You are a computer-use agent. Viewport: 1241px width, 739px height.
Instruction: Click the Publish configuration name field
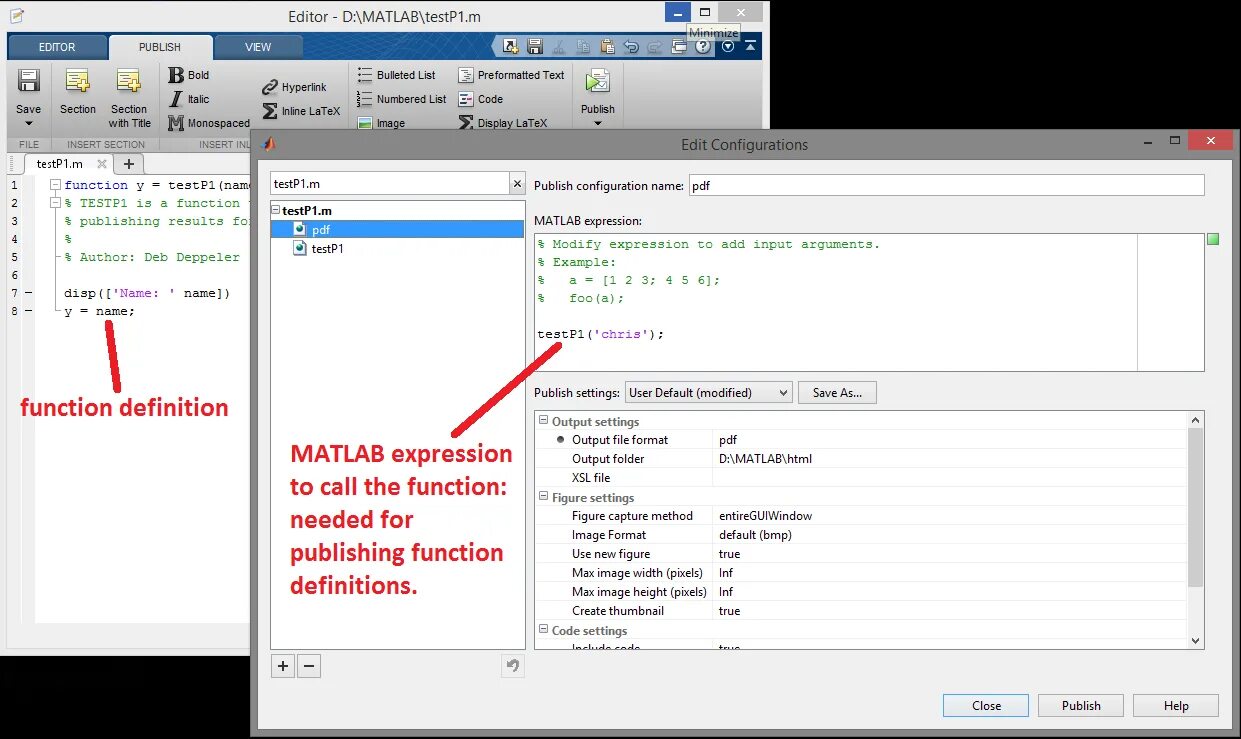pyautogui.click(x=947, y=186)
